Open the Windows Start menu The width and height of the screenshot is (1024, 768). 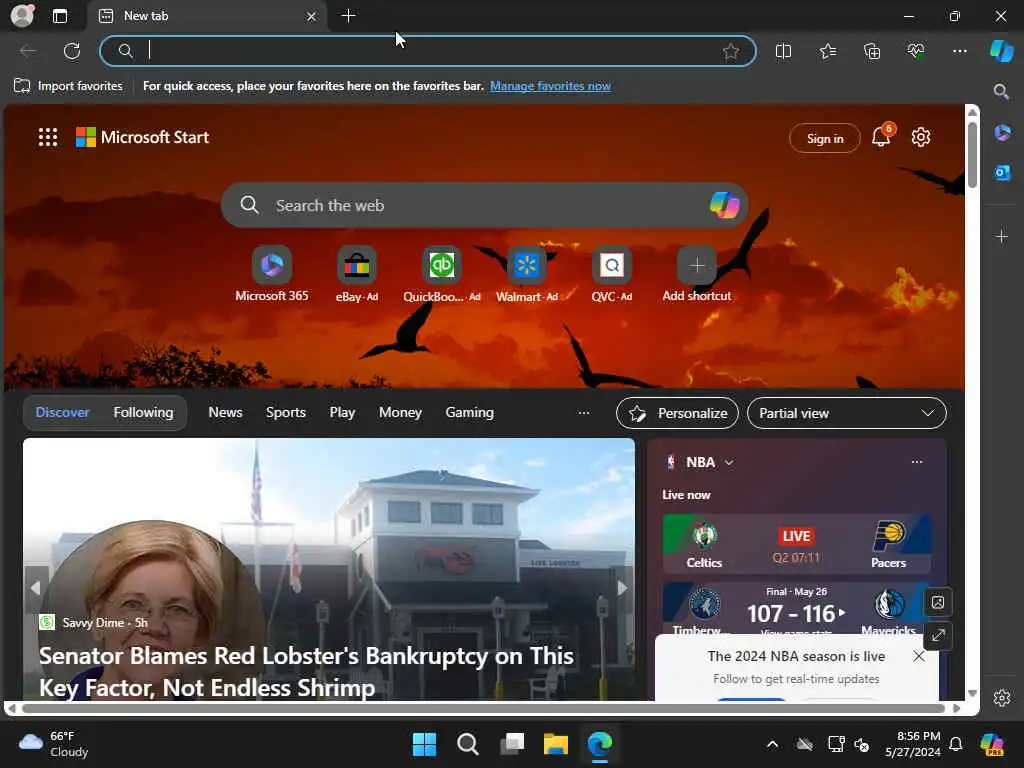tap(424, 744)
